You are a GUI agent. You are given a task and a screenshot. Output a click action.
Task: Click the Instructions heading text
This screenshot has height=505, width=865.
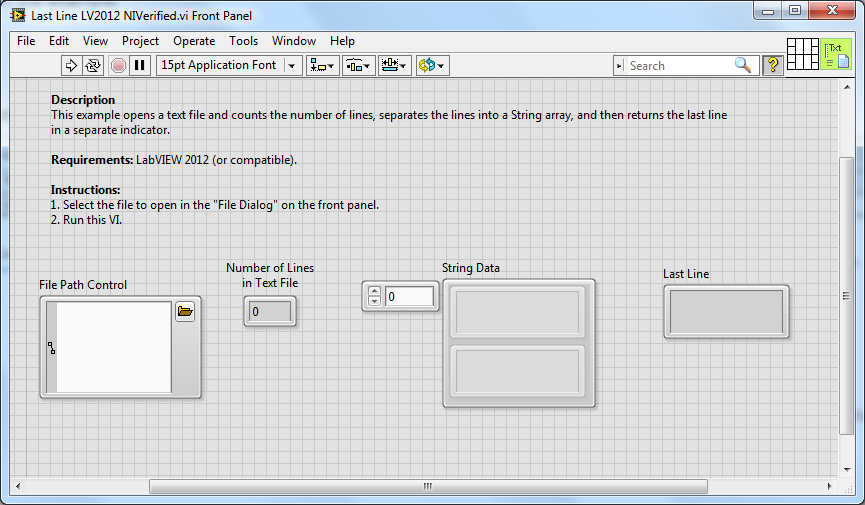(86, 190)
